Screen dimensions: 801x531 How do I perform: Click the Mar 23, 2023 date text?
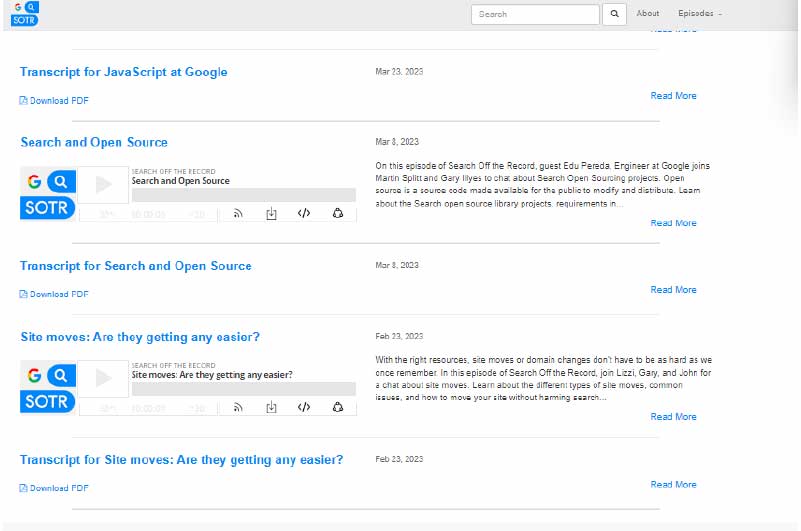pyautogui.click(x=399, y=72)
